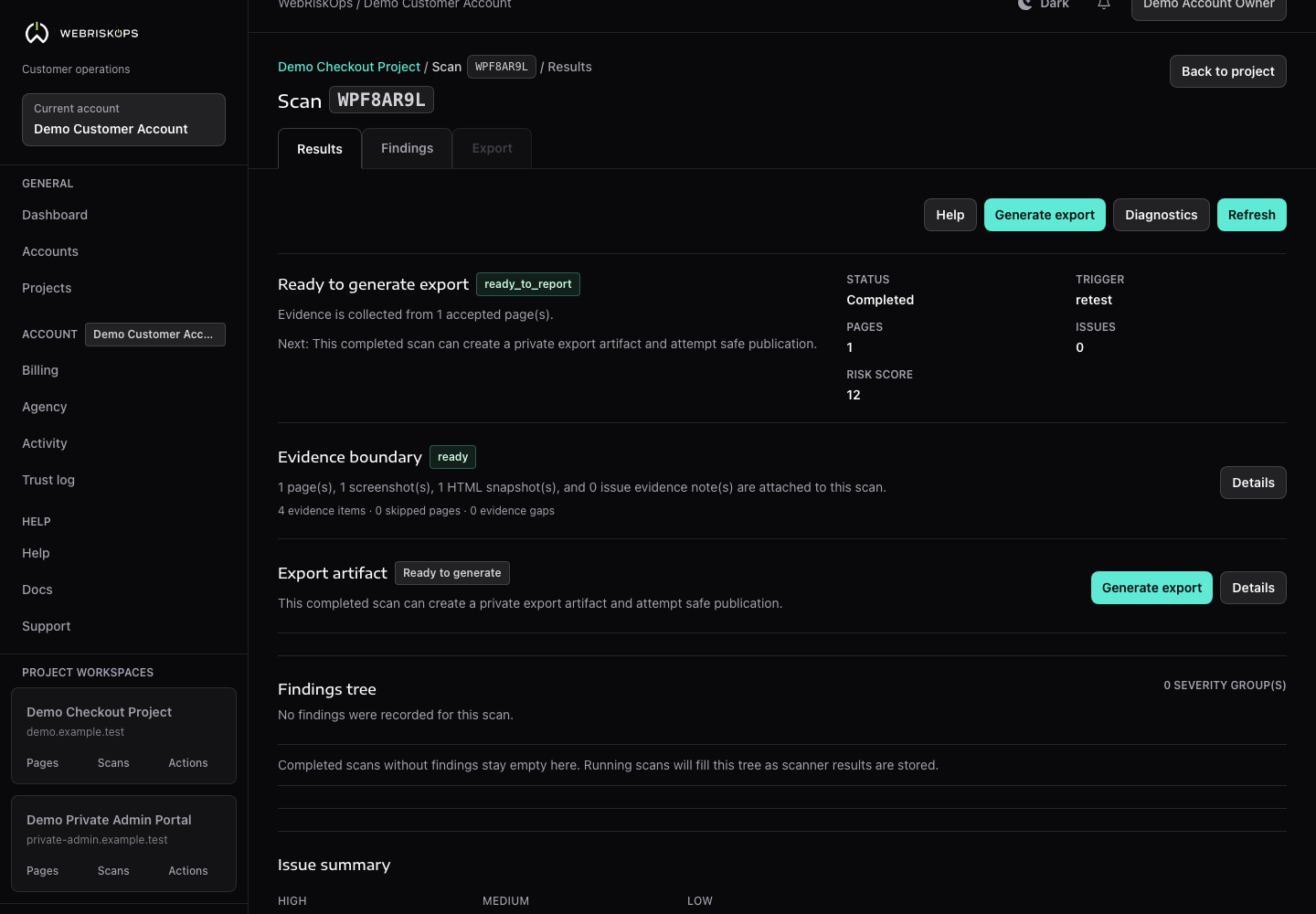This screenshot has width=1316, height=914.
Task: Switch to the Results tab
Action: [320, 149]
